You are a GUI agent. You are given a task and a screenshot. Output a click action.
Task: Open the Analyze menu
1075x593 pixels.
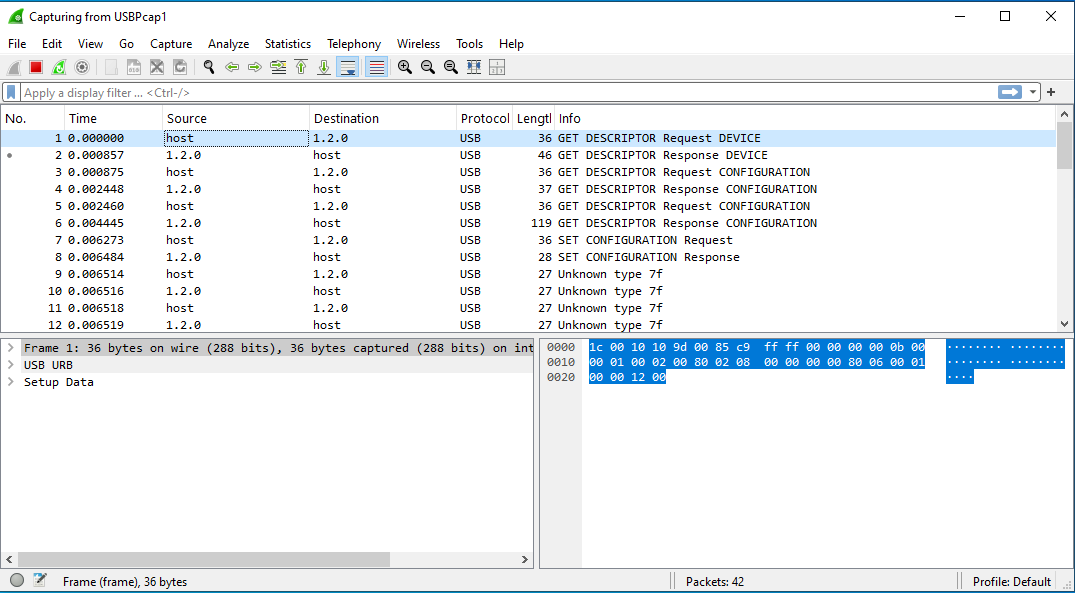click(228, 44)
